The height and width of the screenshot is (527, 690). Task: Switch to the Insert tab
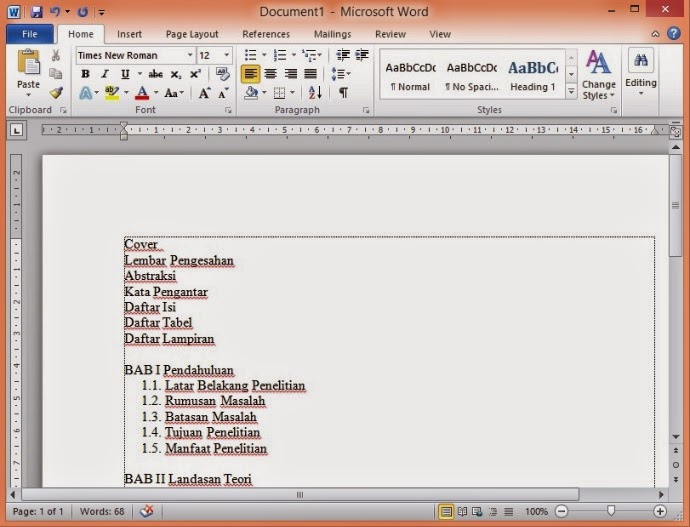coord(129,34)
